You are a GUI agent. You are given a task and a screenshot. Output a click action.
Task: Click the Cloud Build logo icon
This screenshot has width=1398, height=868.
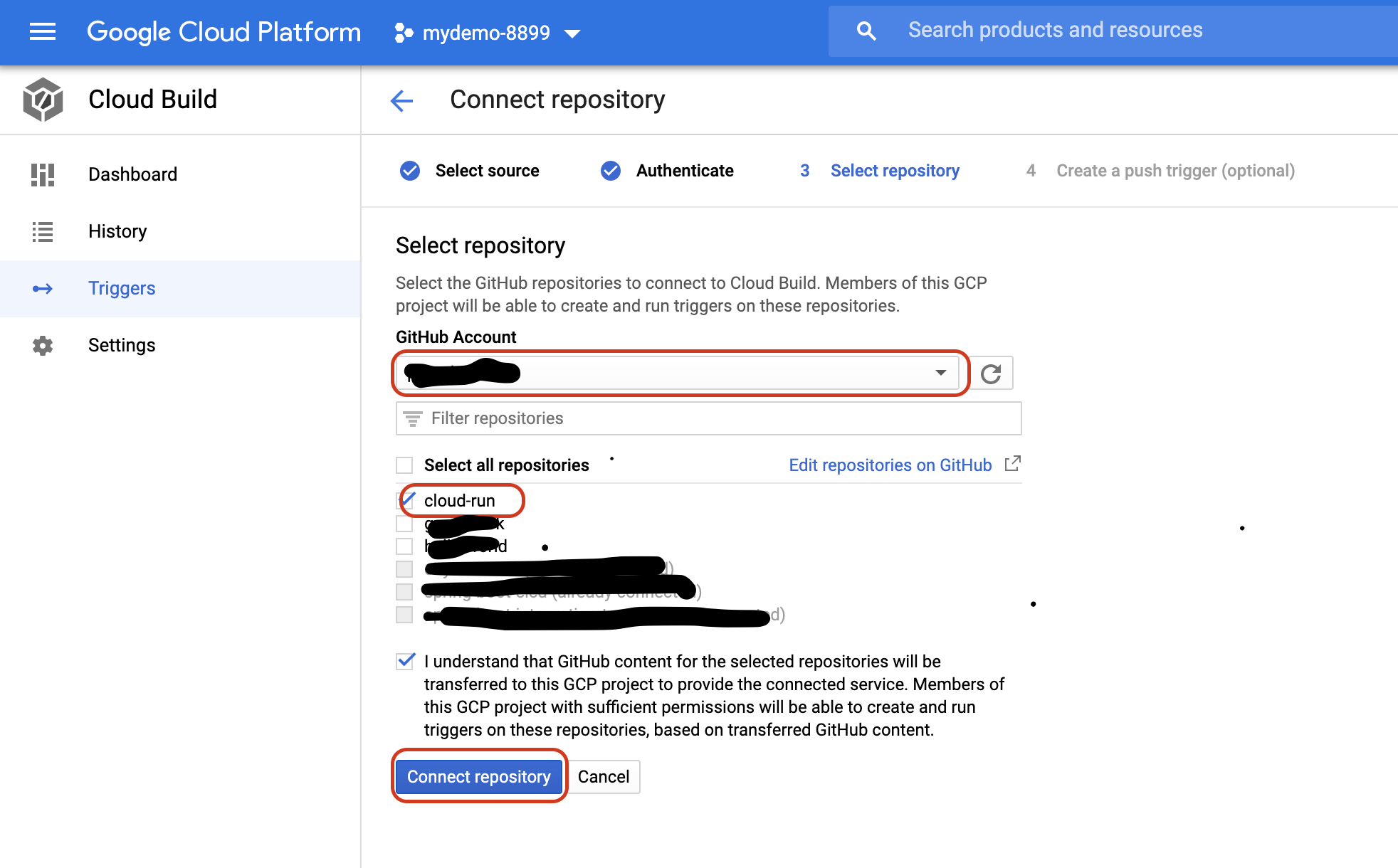click(43, 100)
